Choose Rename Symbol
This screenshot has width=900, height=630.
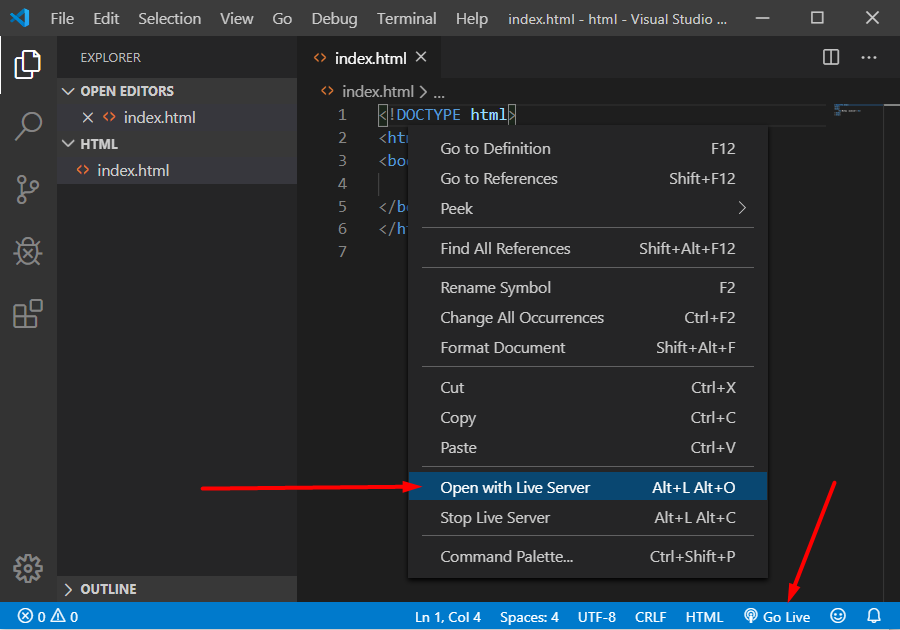click(588, 287)
